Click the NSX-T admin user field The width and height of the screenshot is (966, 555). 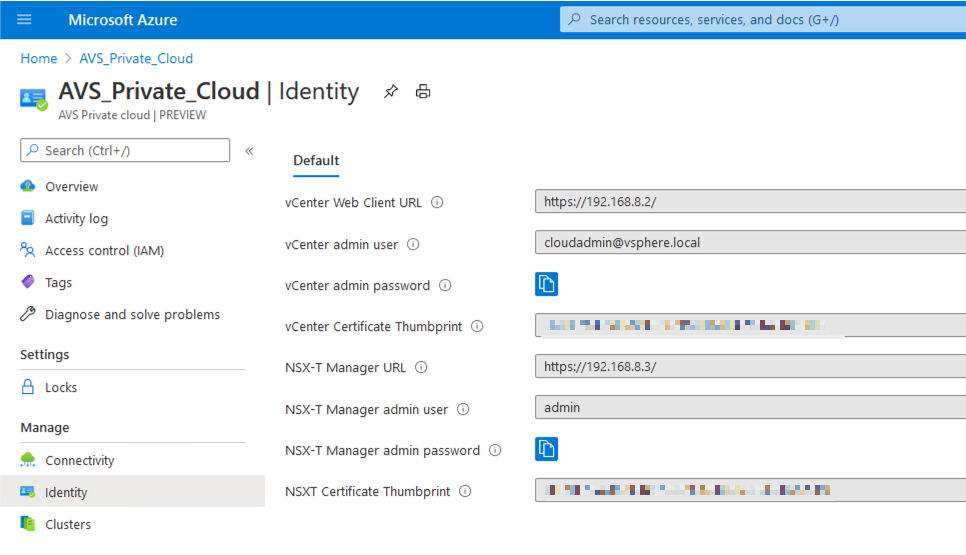click(x=750, y=408)
